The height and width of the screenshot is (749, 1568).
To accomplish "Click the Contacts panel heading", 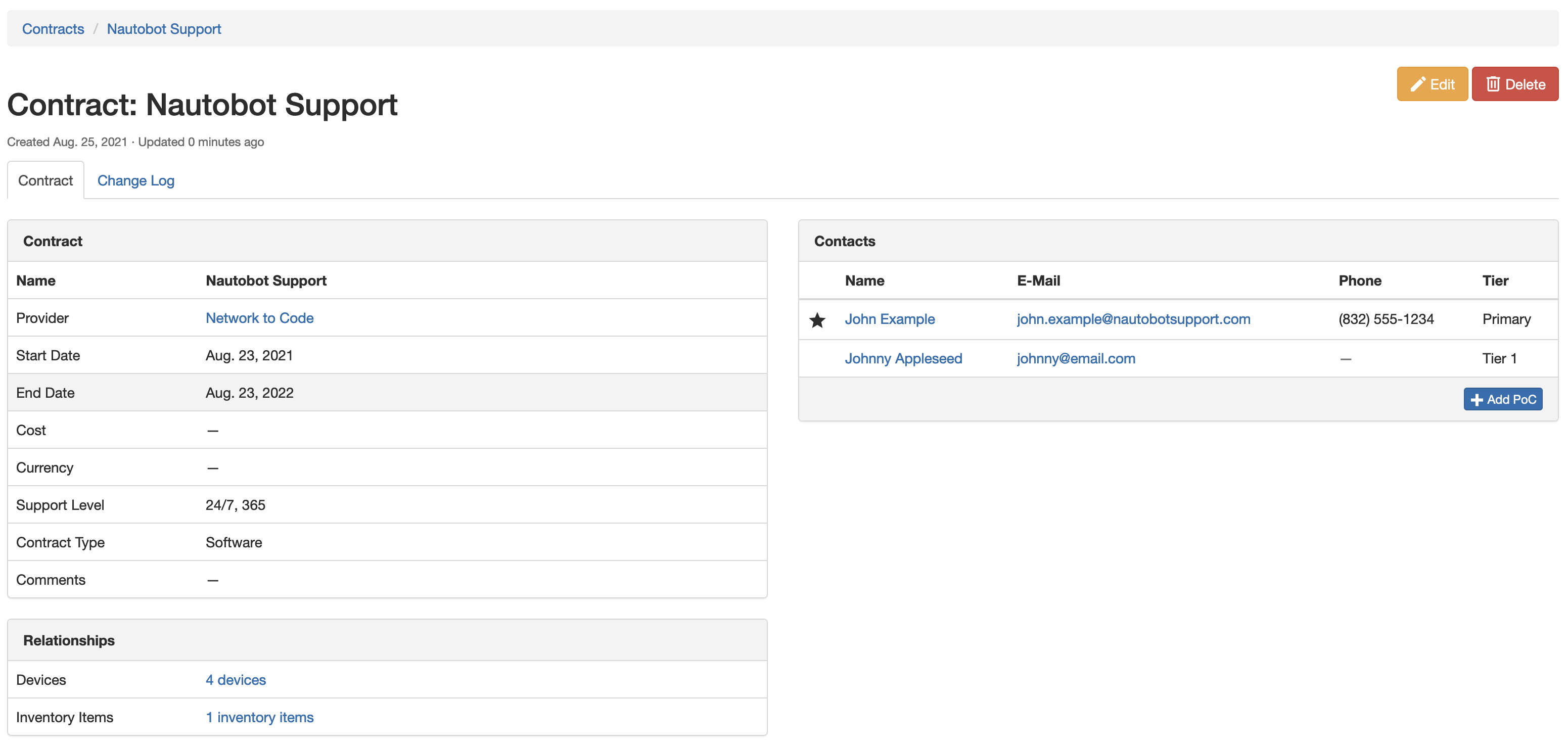I will 844,242.
